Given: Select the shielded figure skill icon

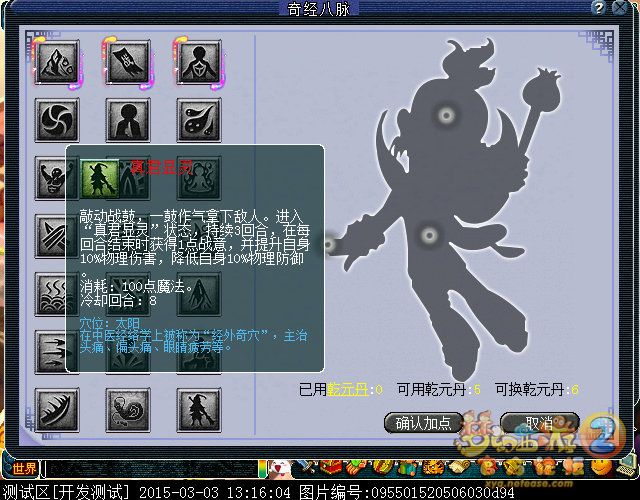Looking at the screenshot, I should 199,62.
